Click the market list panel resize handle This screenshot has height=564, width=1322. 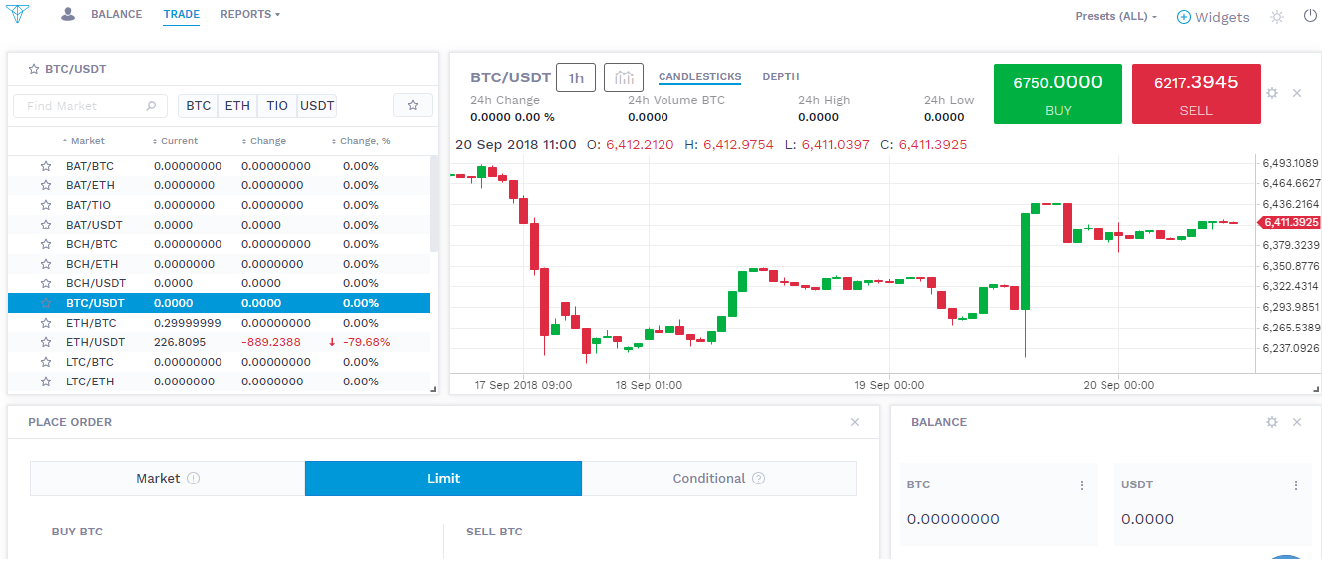[433, 389]
